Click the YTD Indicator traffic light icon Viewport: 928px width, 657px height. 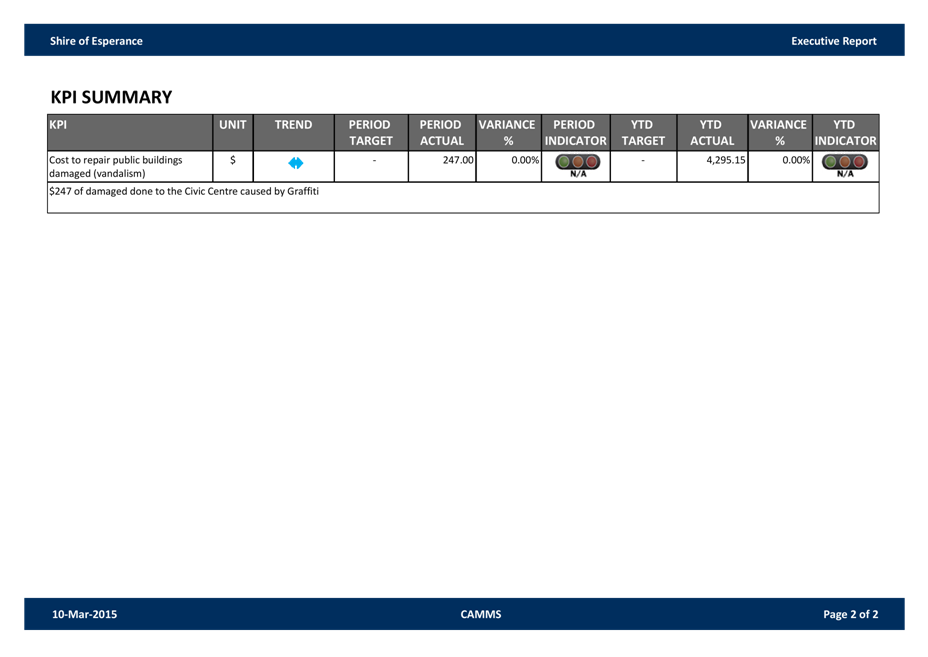[x=845, y=162]
